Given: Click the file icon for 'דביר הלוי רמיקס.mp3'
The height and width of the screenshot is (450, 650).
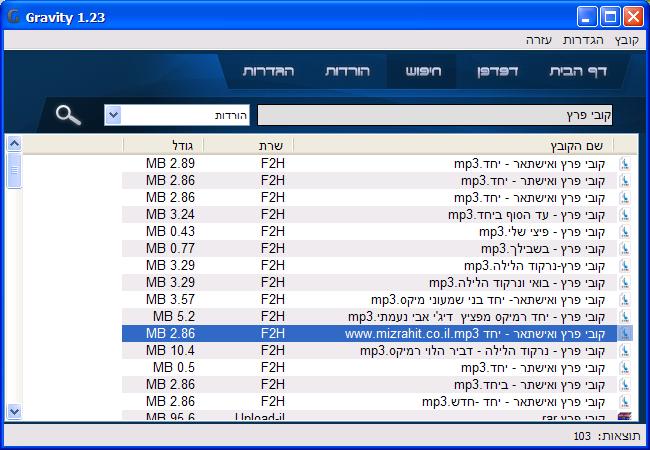Looking at the screenshot, I should [x=624, y=351].
